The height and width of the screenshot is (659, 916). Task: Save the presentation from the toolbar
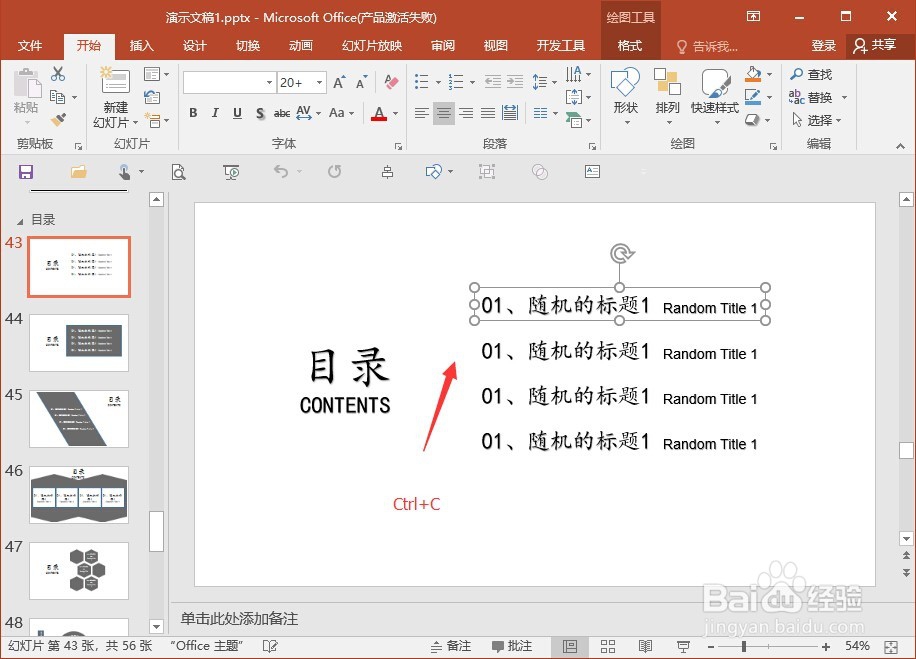click(26, 172)
